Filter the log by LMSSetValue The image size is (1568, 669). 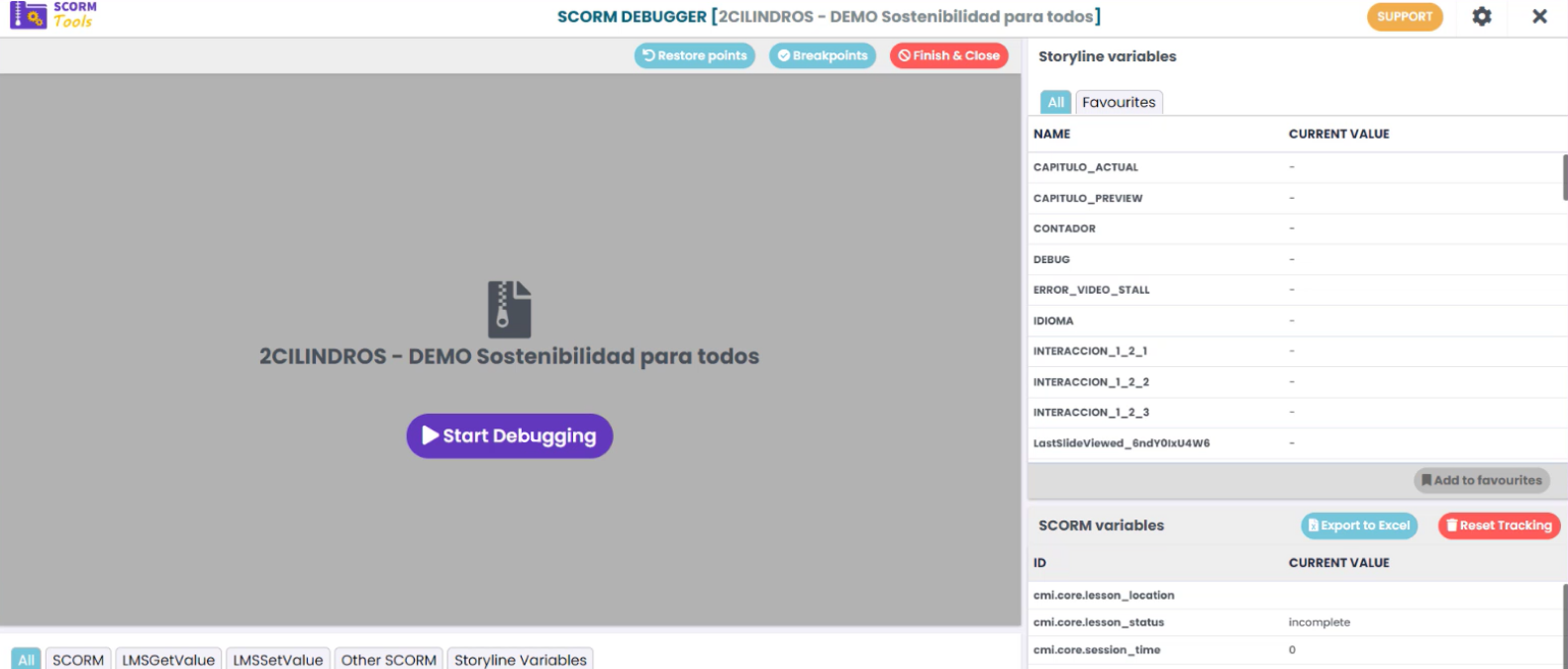(278, 660)
